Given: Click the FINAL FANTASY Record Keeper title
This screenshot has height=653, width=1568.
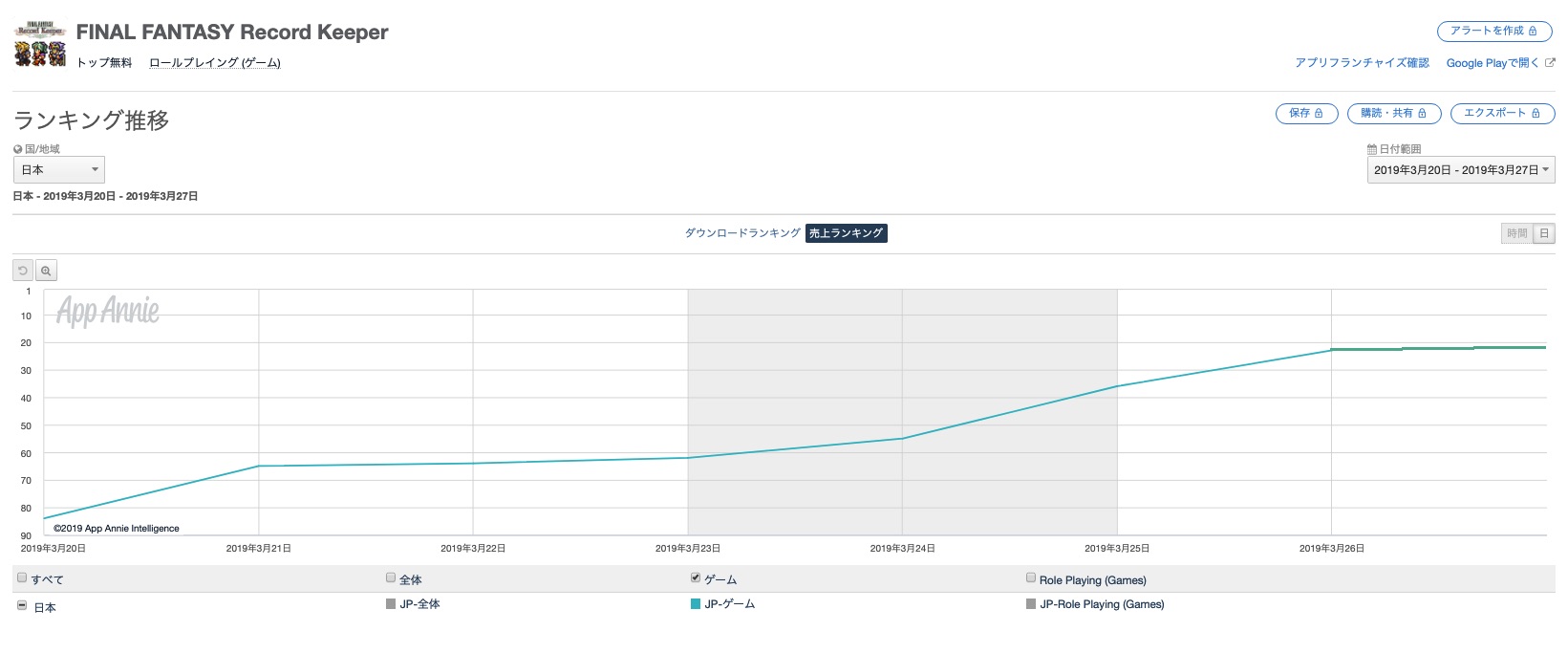Looking at the screenshot, I should click(x=232, y=33).
